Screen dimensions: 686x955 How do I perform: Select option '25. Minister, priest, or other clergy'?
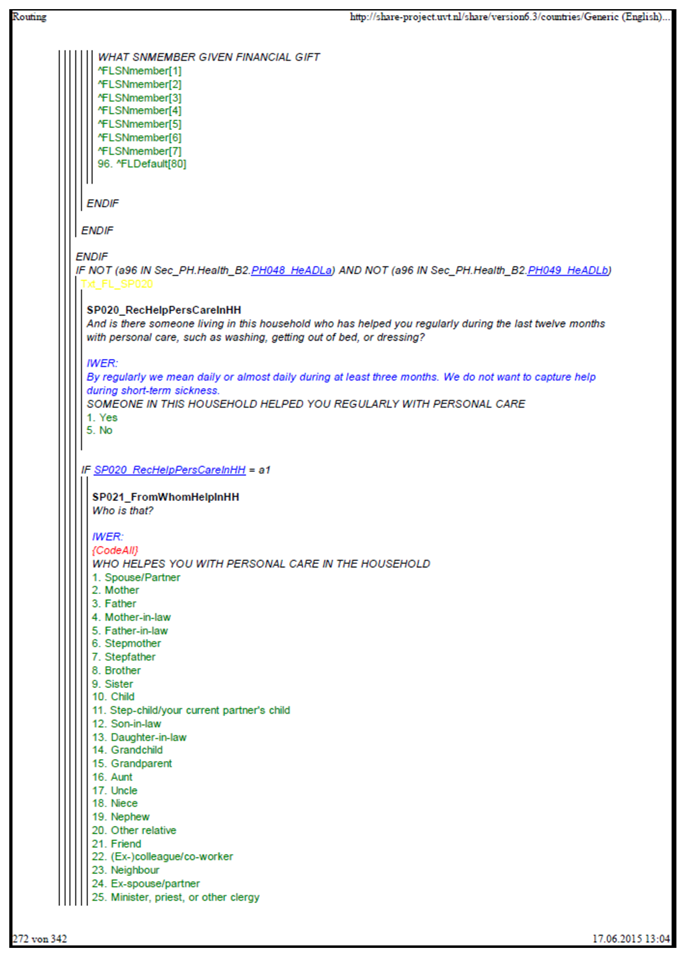click(x=175, y=897)
